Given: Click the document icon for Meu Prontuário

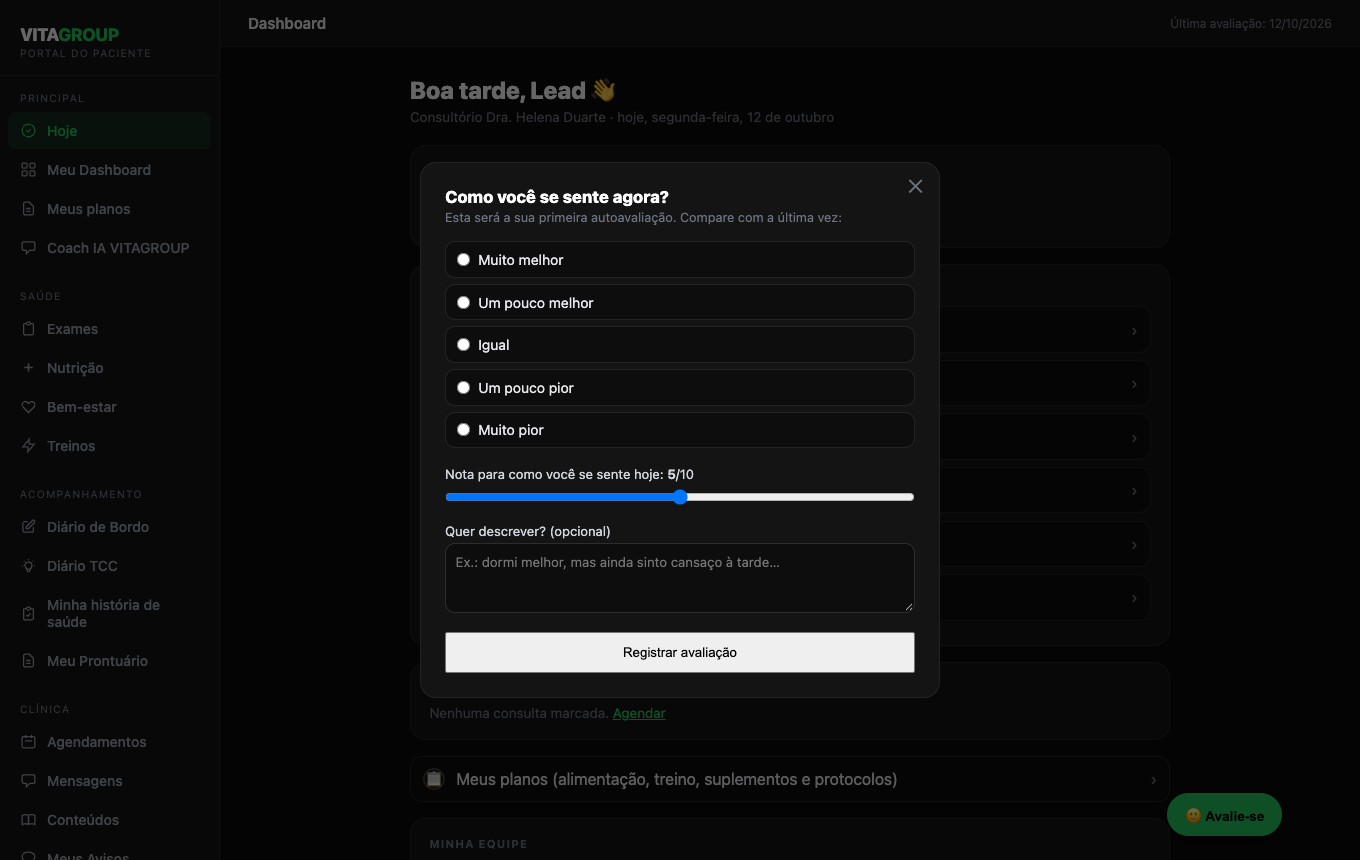Looking at the screenshot, I should point(28,661).
